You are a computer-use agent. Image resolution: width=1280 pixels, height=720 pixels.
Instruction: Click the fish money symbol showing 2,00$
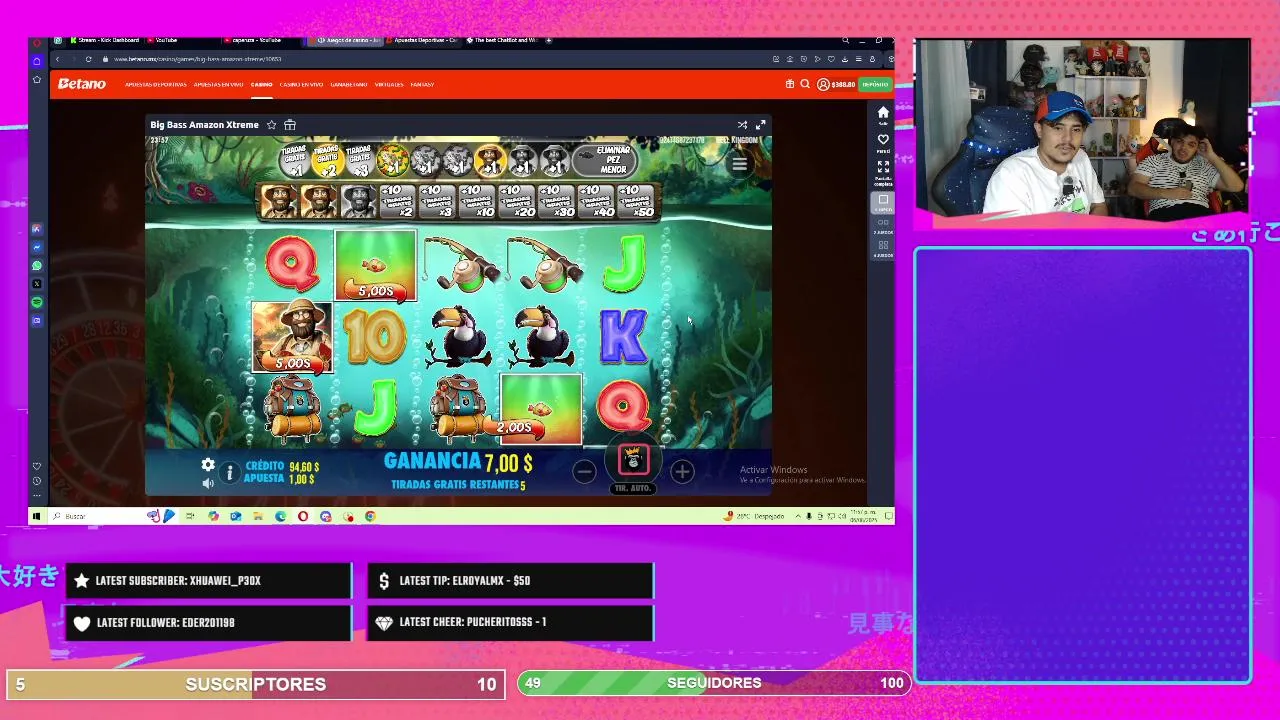pyautogui.click(x=540, y=409)
